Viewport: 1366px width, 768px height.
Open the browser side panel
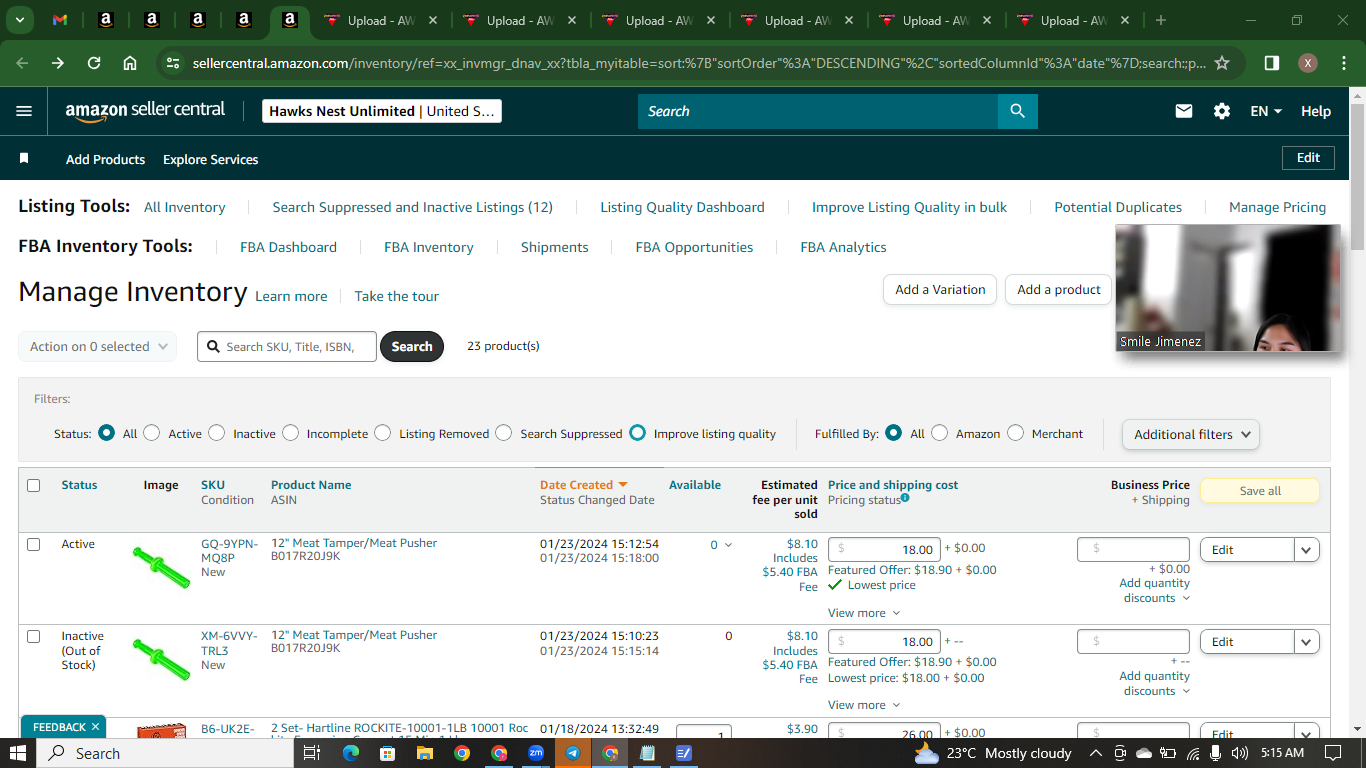pyautogui.click(x=1272, y=63)
